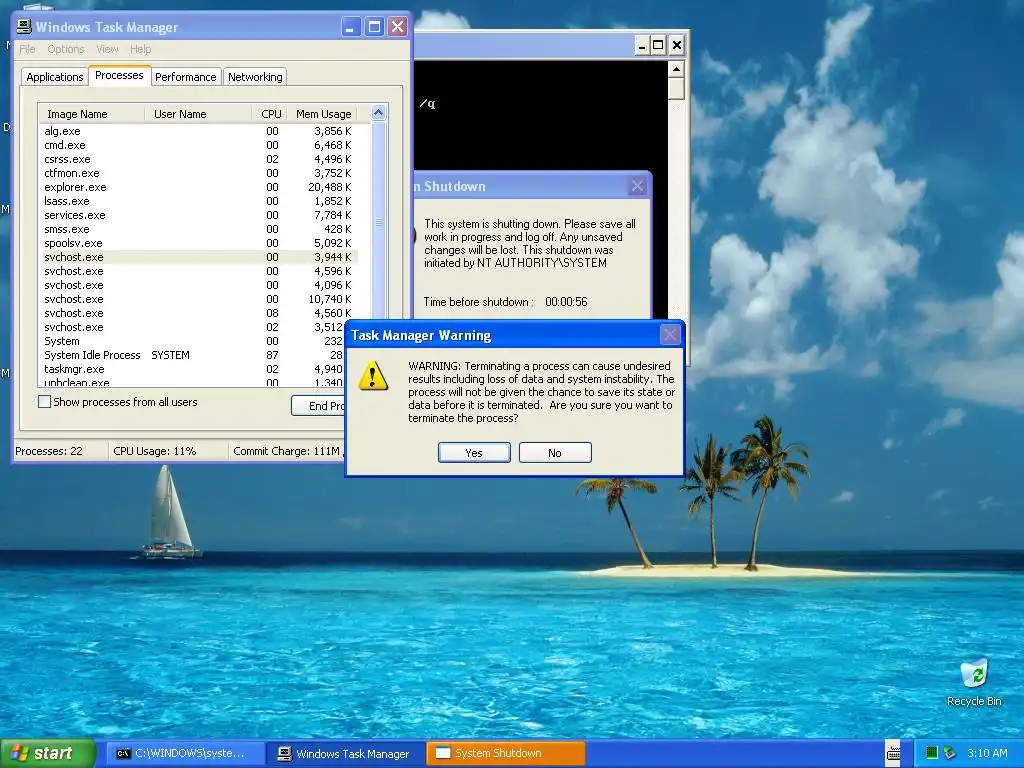Select the System Idle Process row

[x=192, y=355]
